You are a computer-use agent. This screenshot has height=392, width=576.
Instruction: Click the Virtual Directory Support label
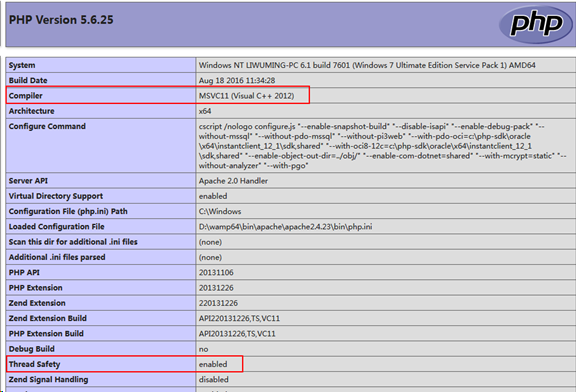(56, 196)
